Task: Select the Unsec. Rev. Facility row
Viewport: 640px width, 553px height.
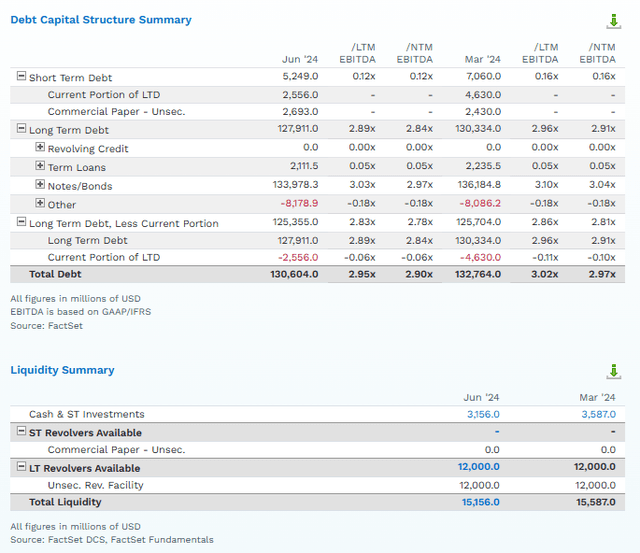Action: [x=95, y=485]
